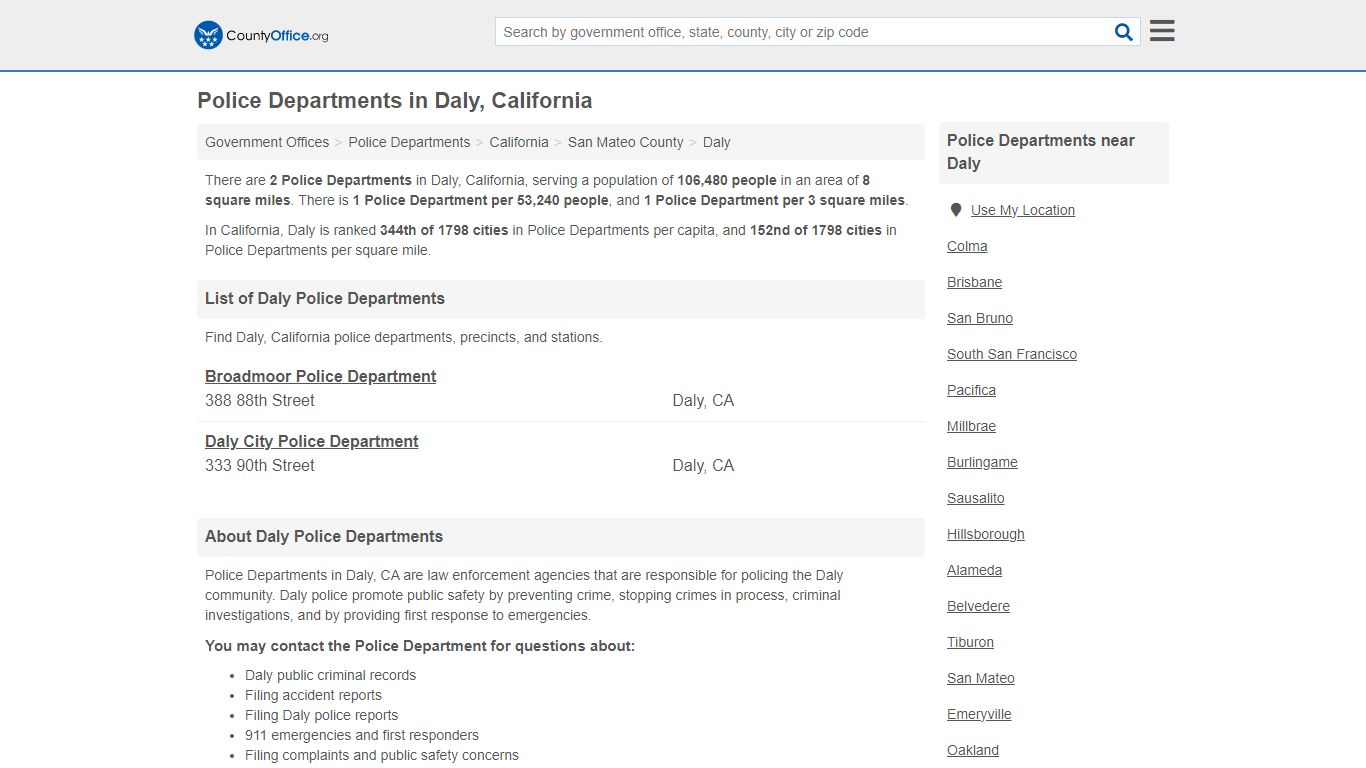The image size is (1366, 768).
Task: Open the Belvedere link
Action: [x=979, y=606]
